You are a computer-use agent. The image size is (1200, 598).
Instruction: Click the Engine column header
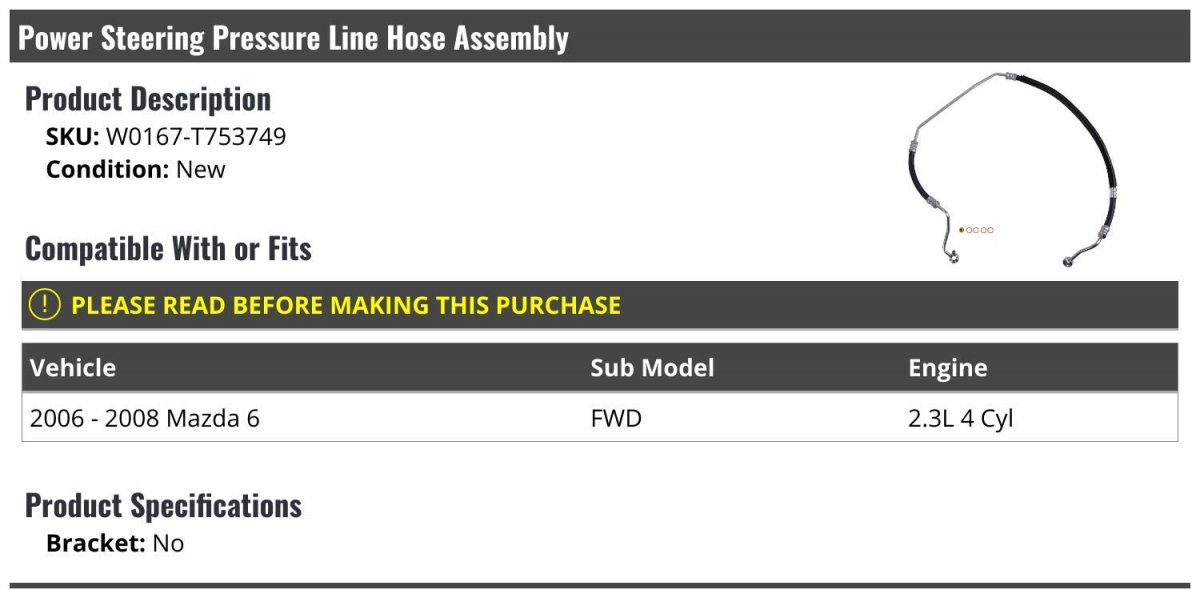click(x=947, y=368)
